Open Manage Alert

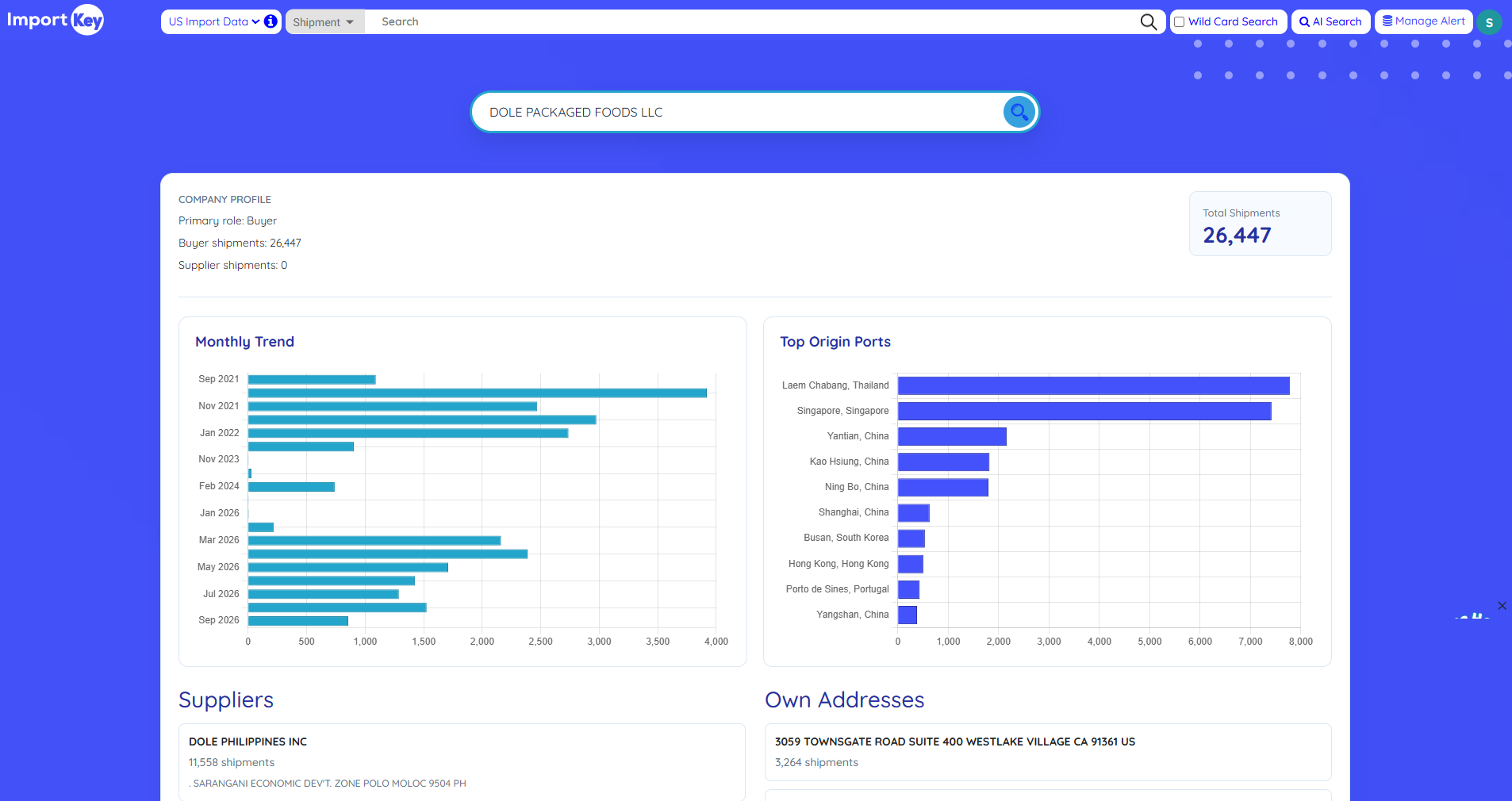click(1423, 21)
